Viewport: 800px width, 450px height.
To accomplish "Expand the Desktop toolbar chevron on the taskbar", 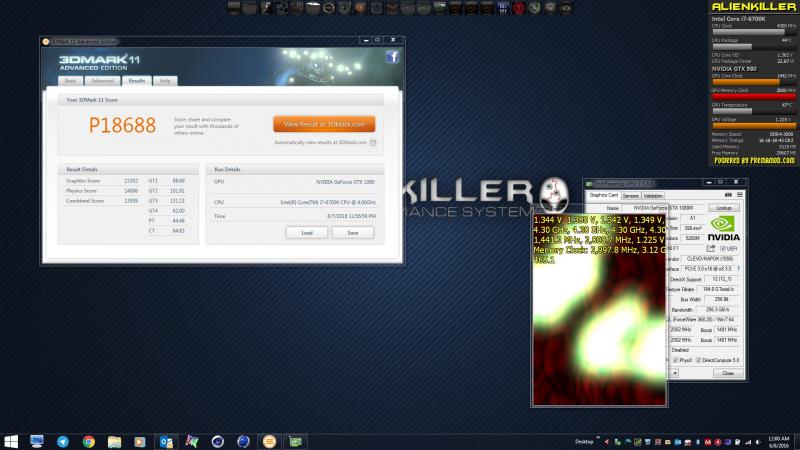I will coord(597,438).
